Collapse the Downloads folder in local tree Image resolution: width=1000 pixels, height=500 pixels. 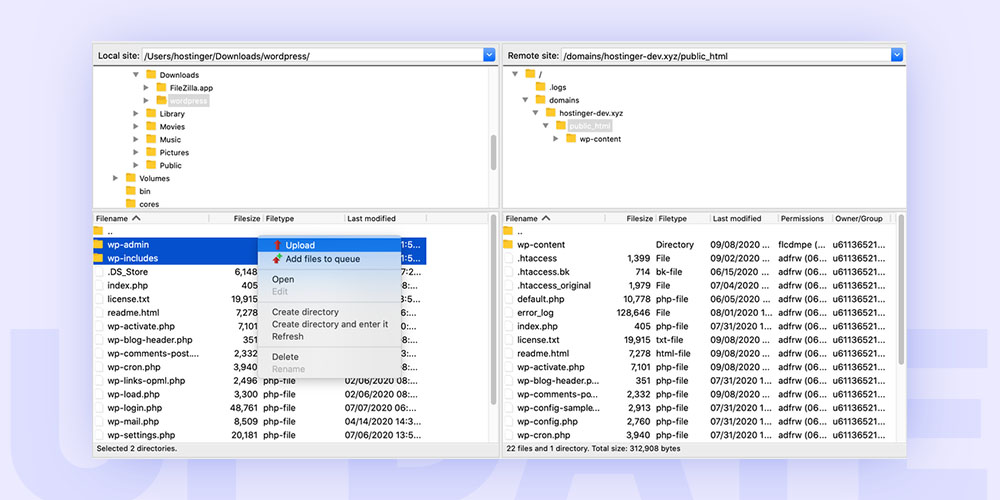(136, 75)
